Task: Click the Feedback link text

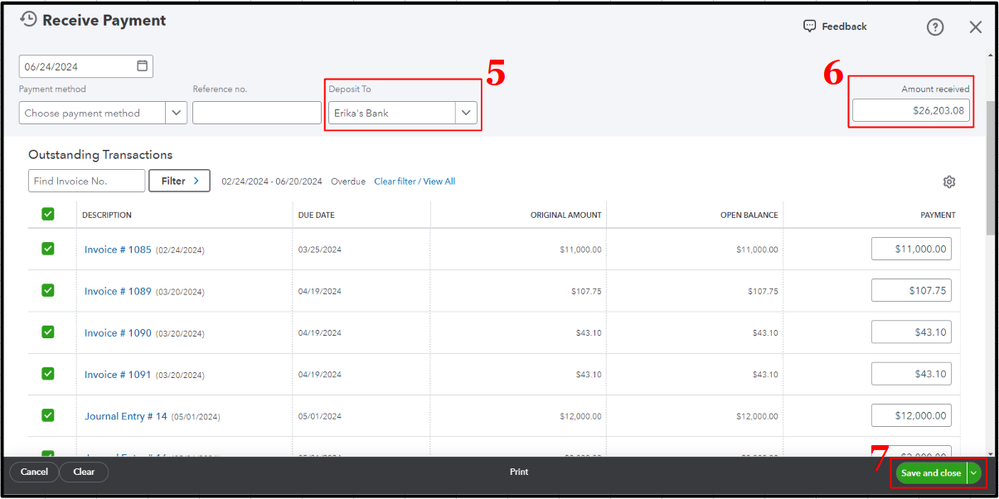Action: (x=844, y=27)
